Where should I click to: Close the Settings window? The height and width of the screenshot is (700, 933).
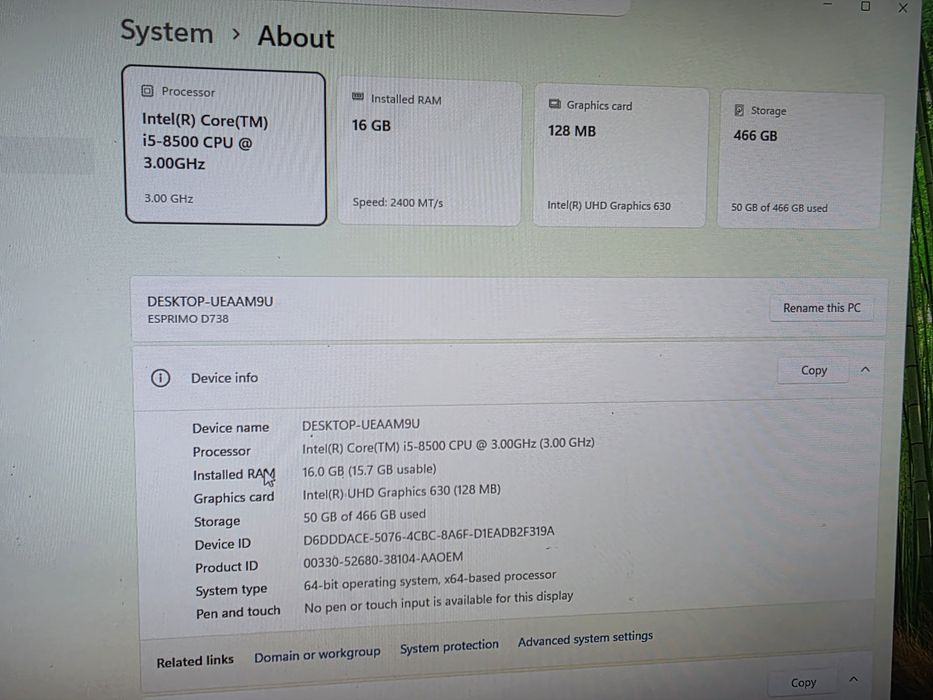click(903, 8)
